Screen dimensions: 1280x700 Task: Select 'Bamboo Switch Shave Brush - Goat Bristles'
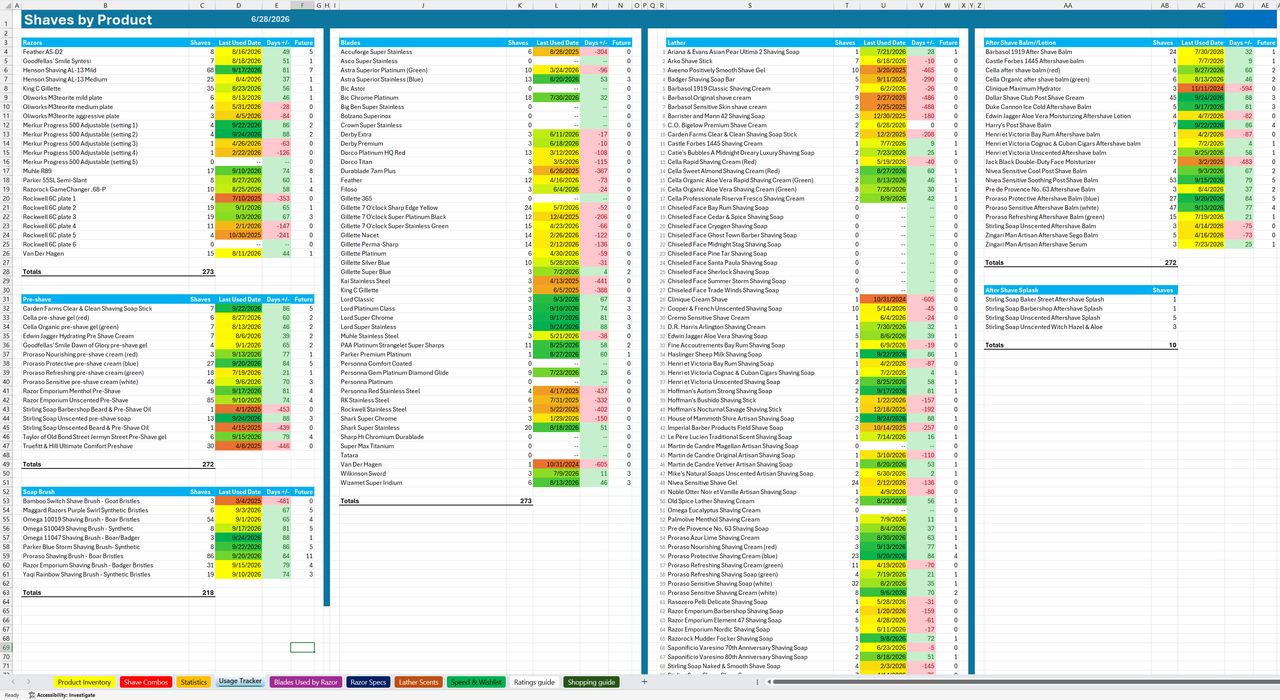coord(104,501)
